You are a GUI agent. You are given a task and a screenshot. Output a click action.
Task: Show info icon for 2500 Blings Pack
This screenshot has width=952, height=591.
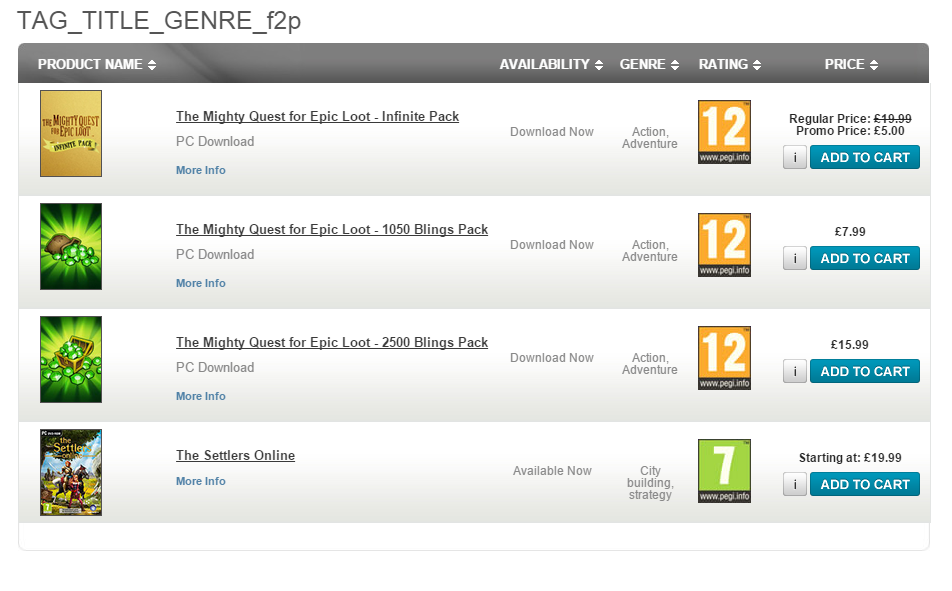tap(795, 371)
